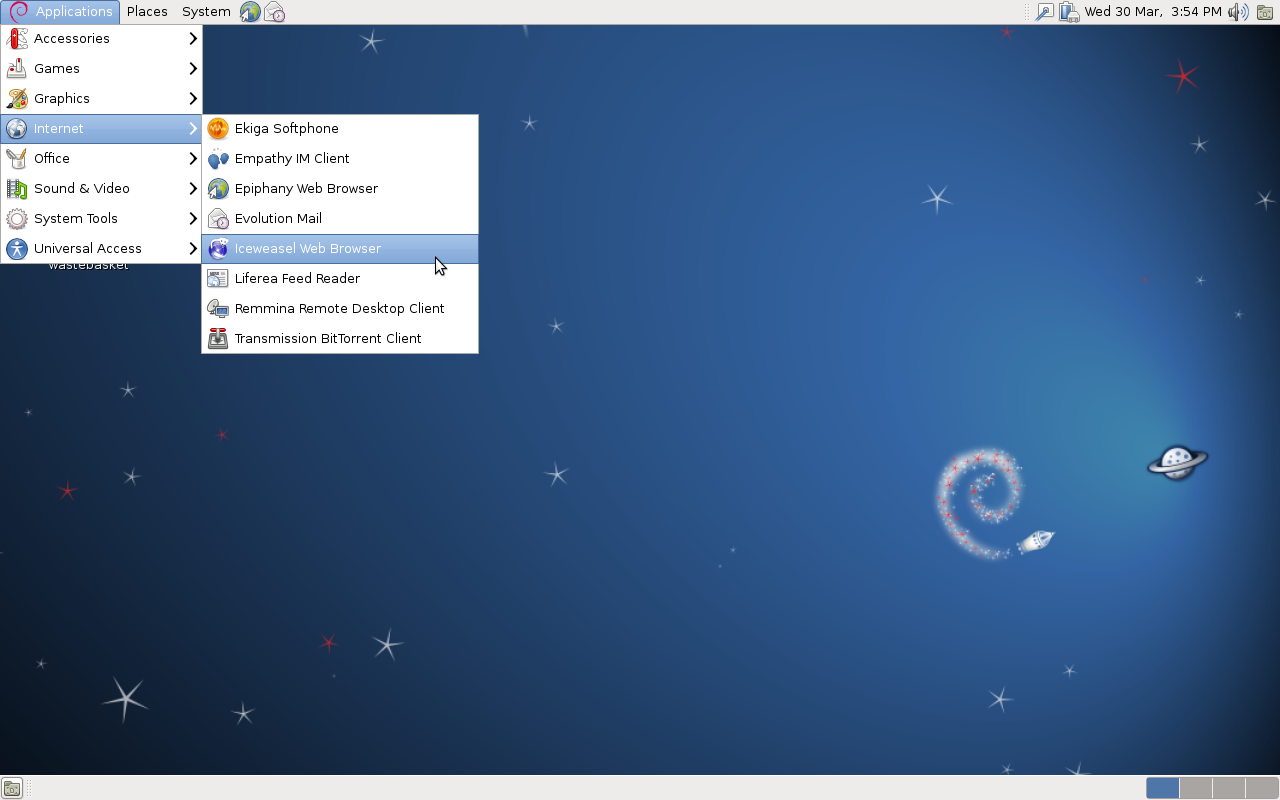Click the battery power status icon

[x=1069, y=12]
